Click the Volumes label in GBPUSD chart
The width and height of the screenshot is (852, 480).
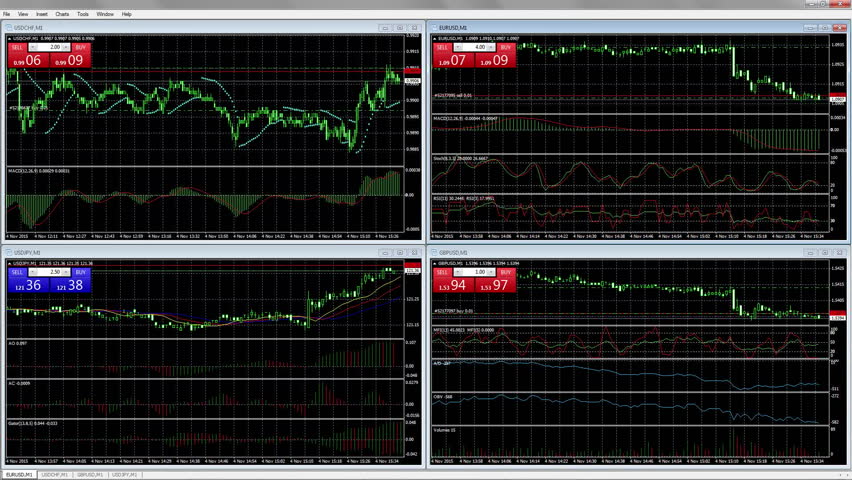coord(444,430)
